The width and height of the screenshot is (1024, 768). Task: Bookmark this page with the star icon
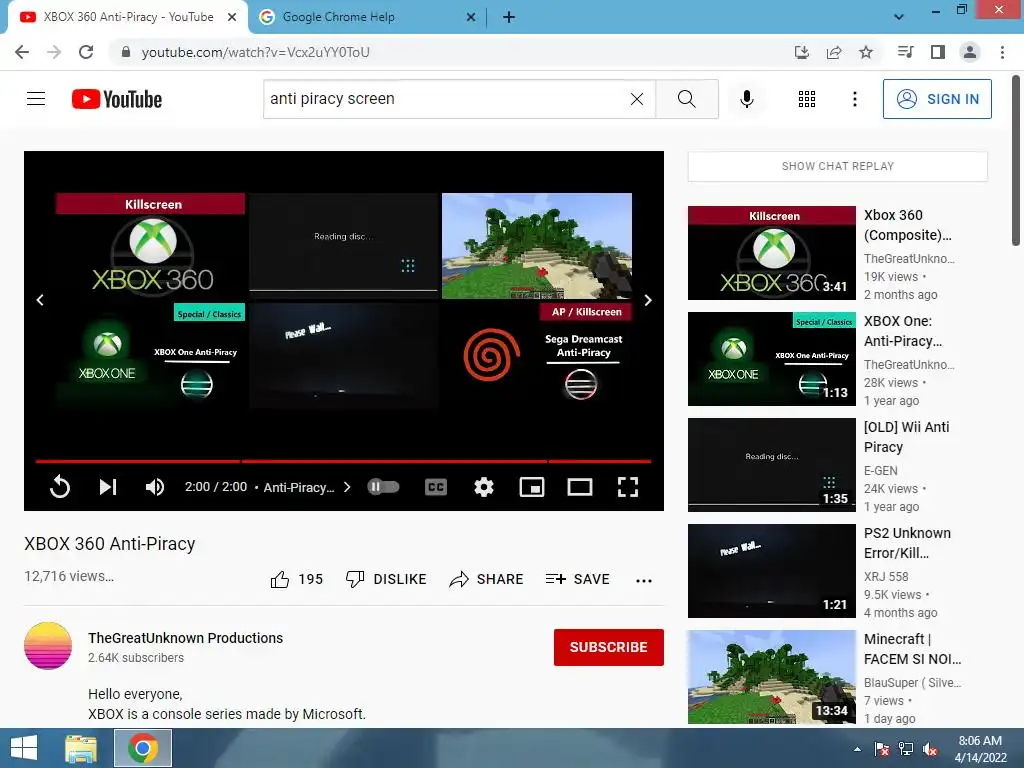[866, 52]
